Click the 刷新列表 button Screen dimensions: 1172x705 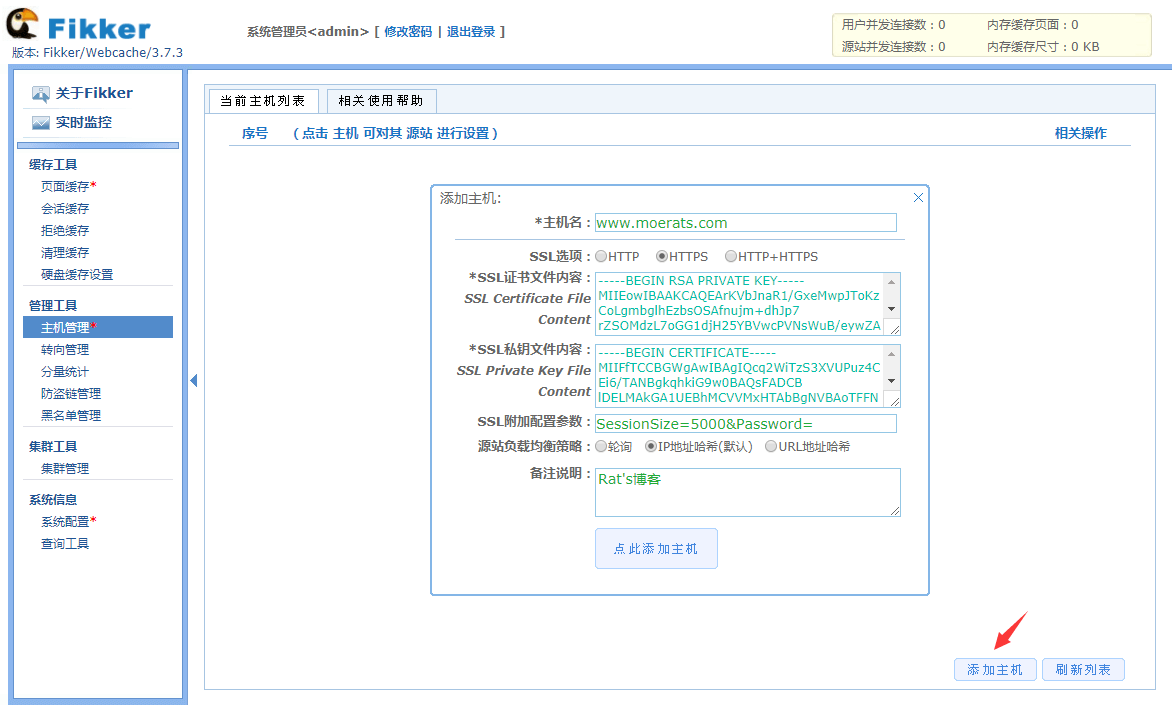click(x=1083, y=670)
